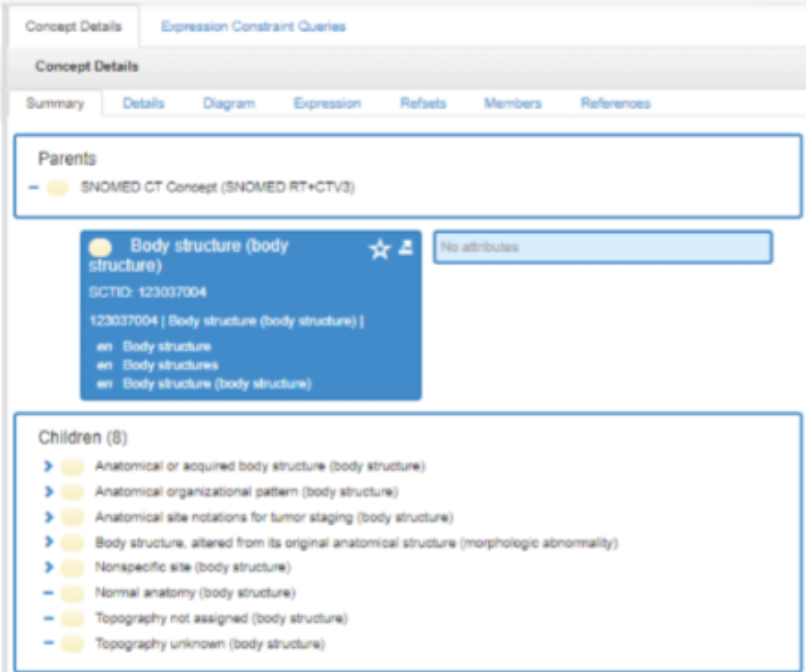Click the star favorite icon on Body structure card

tap(379, 250)
